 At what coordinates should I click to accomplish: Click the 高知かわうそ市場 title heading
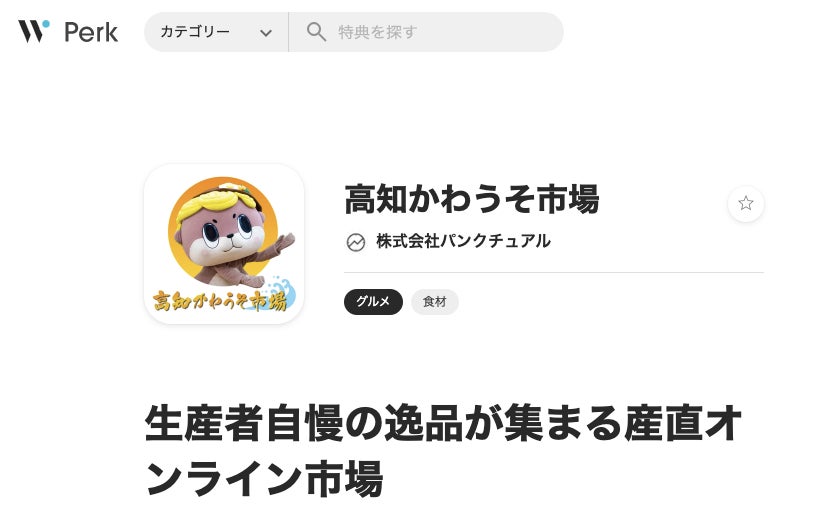point(471,199)
